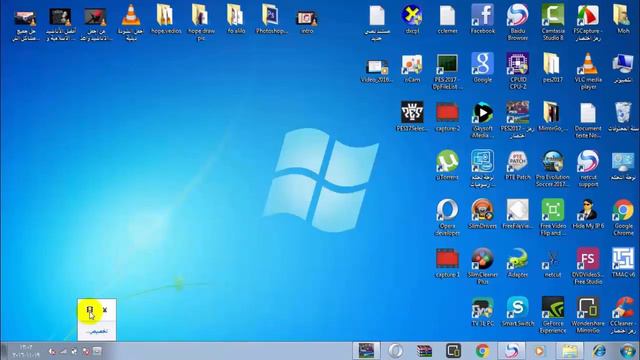The image size is (640, 360).
Task: Open the Facebook desktop shortcut
Action: point(482,19)
